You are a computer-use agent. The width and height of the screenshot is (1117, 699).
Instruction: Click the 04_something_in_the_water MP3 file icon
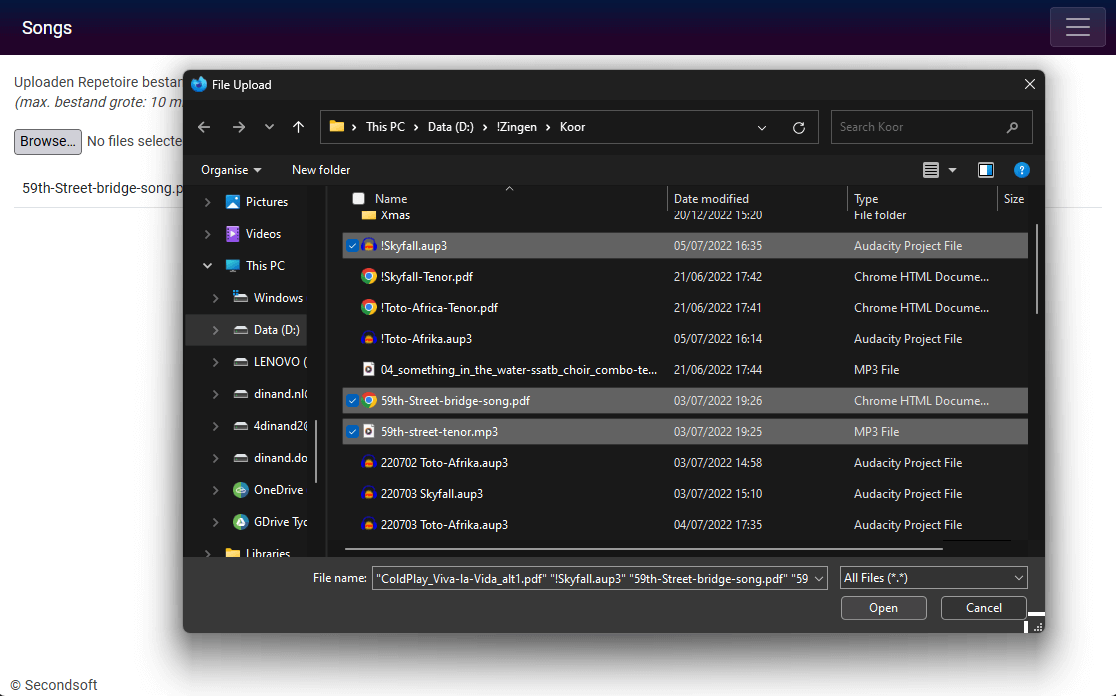(368, 370)
